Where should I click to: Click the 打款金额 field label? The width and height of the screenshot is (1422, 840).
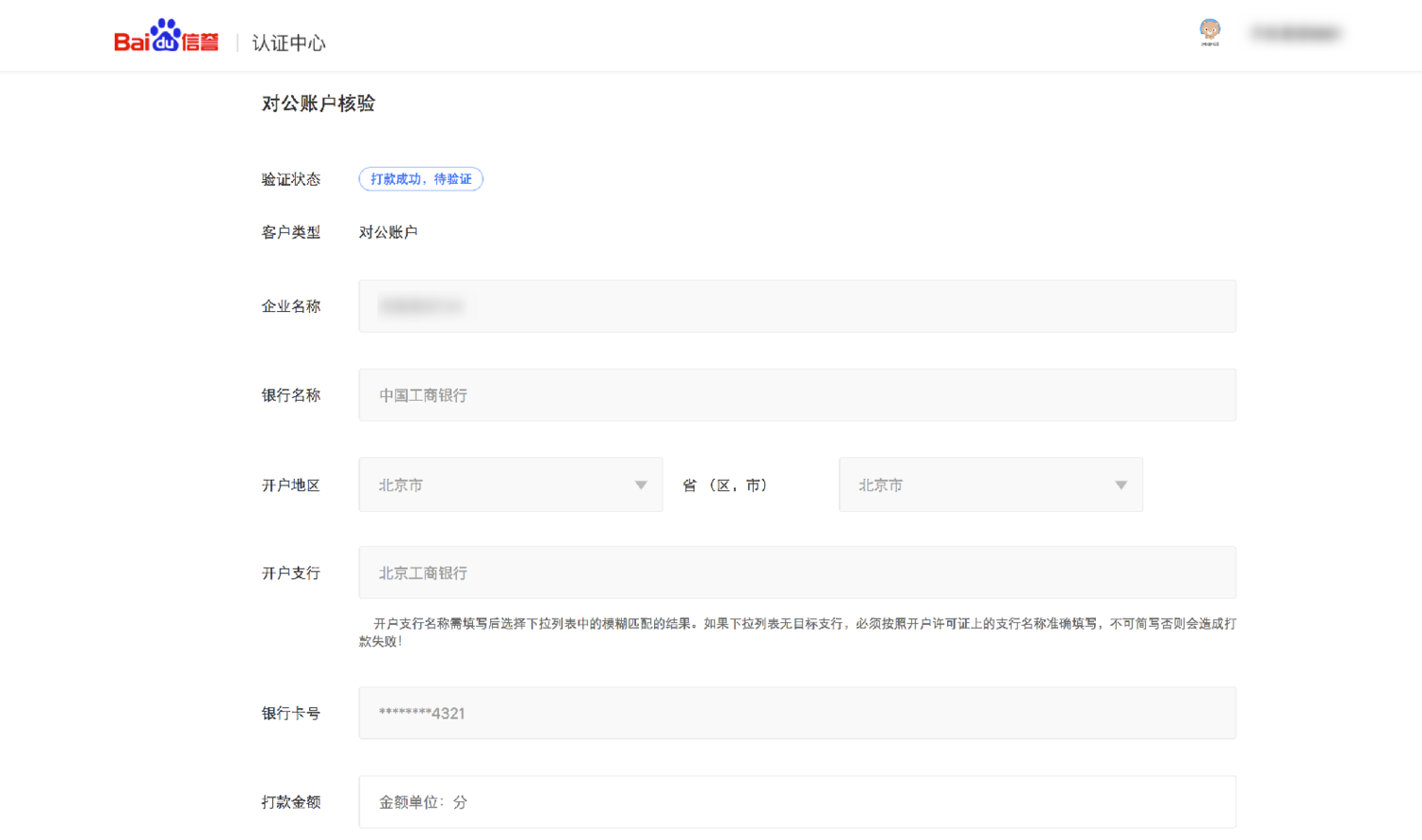291,802
